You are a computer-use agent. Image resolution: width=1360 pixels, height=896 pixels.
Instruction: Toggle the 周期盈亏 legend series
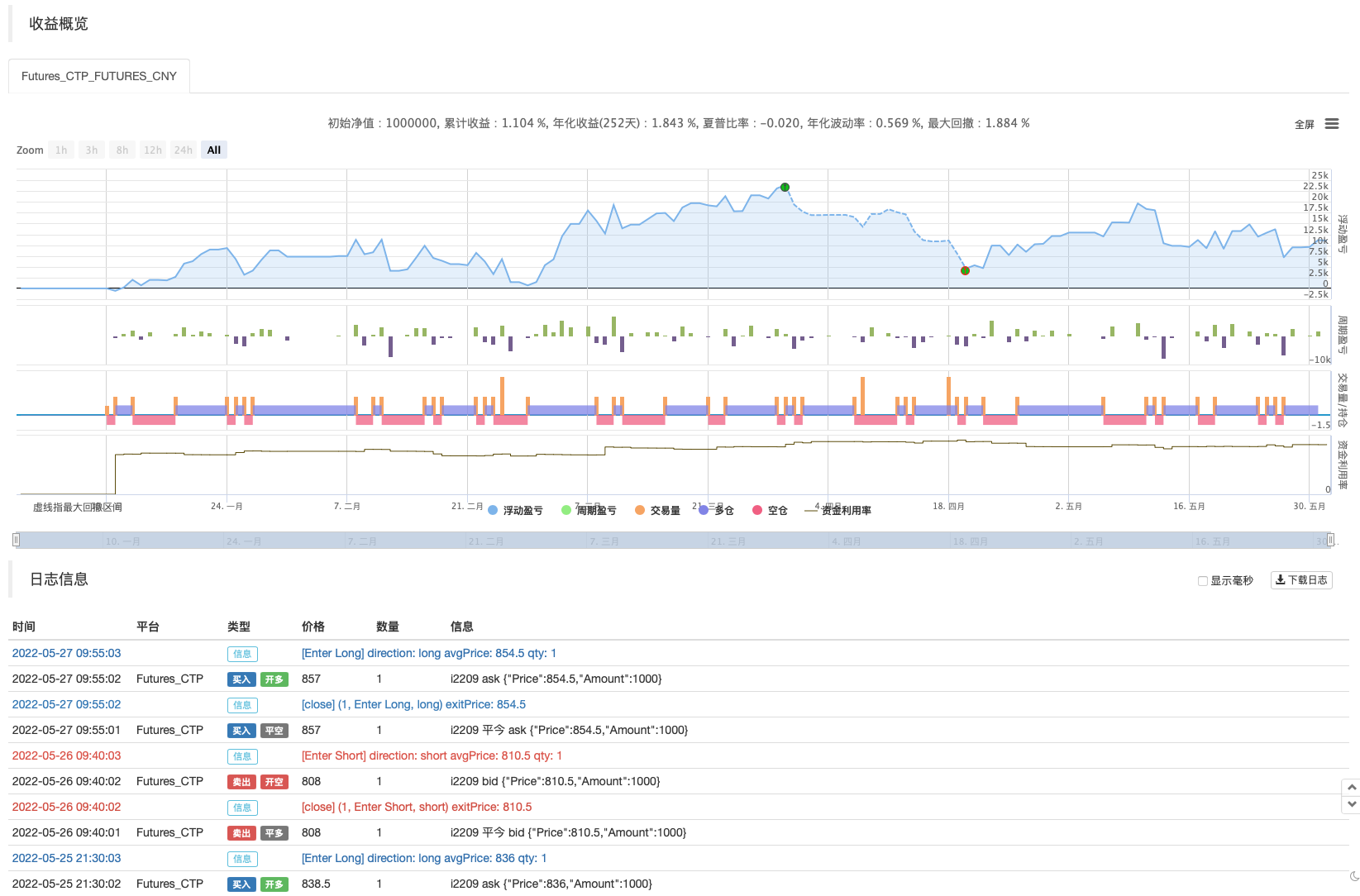coord(589,510)
